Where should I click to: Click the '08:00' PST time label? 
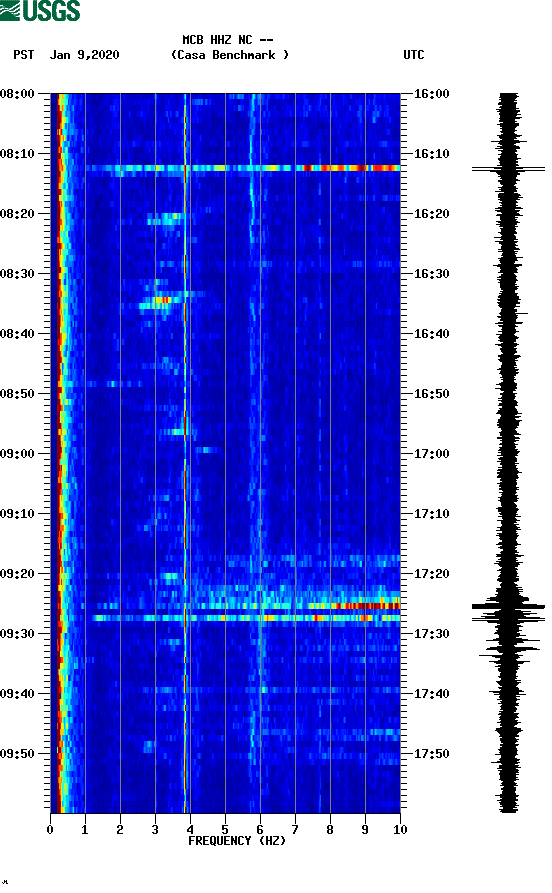[17, 93]
